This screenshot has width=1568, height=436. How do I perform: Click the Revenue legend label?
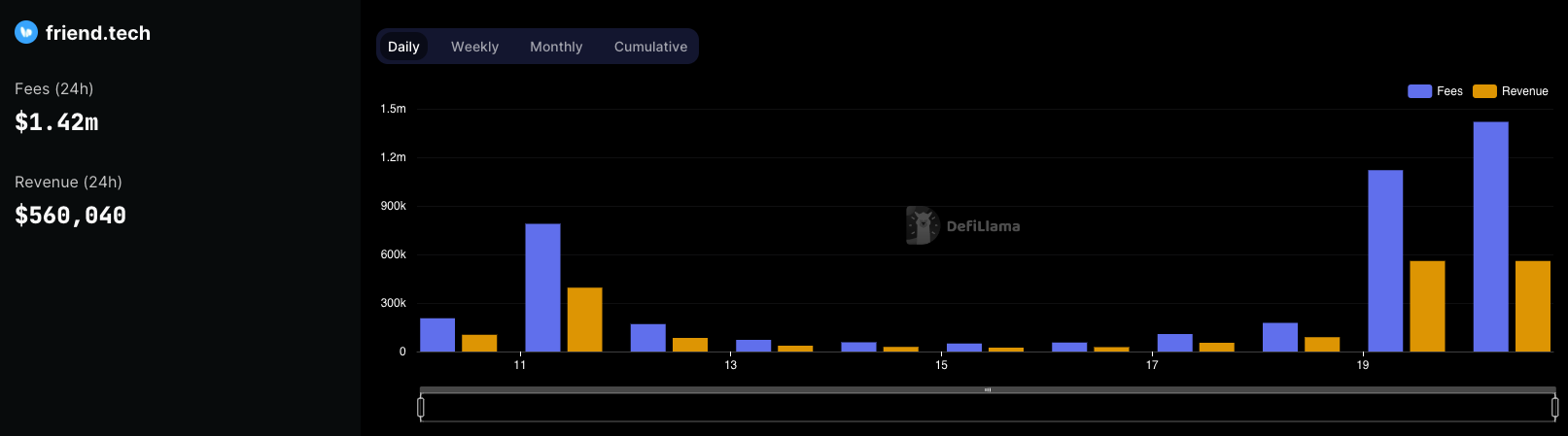pyautogui.click(x=1524, y=91)
